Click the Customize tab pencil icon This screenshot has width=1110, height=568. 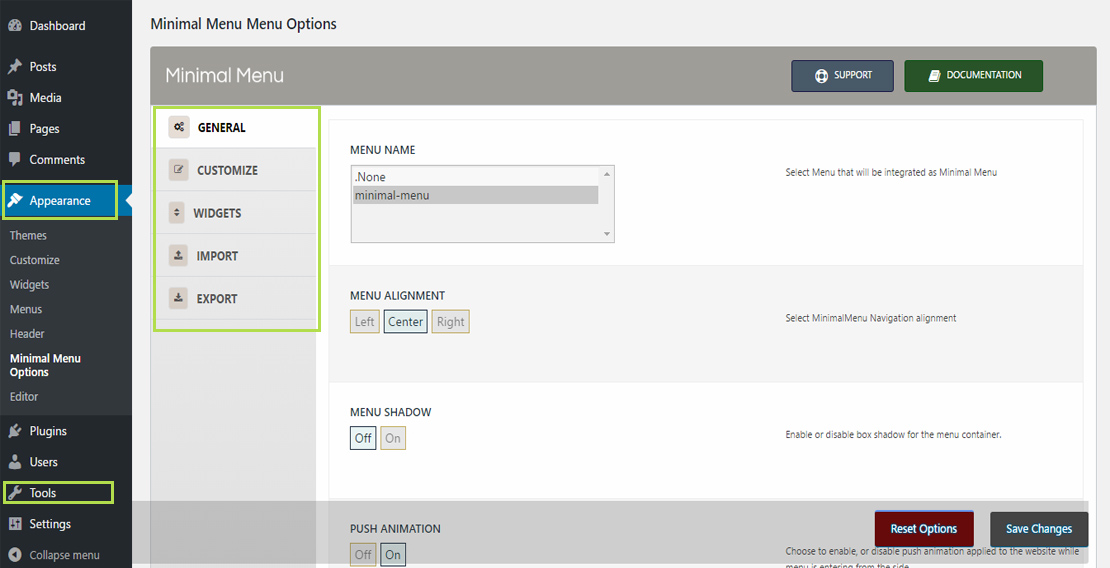[178, 170]
